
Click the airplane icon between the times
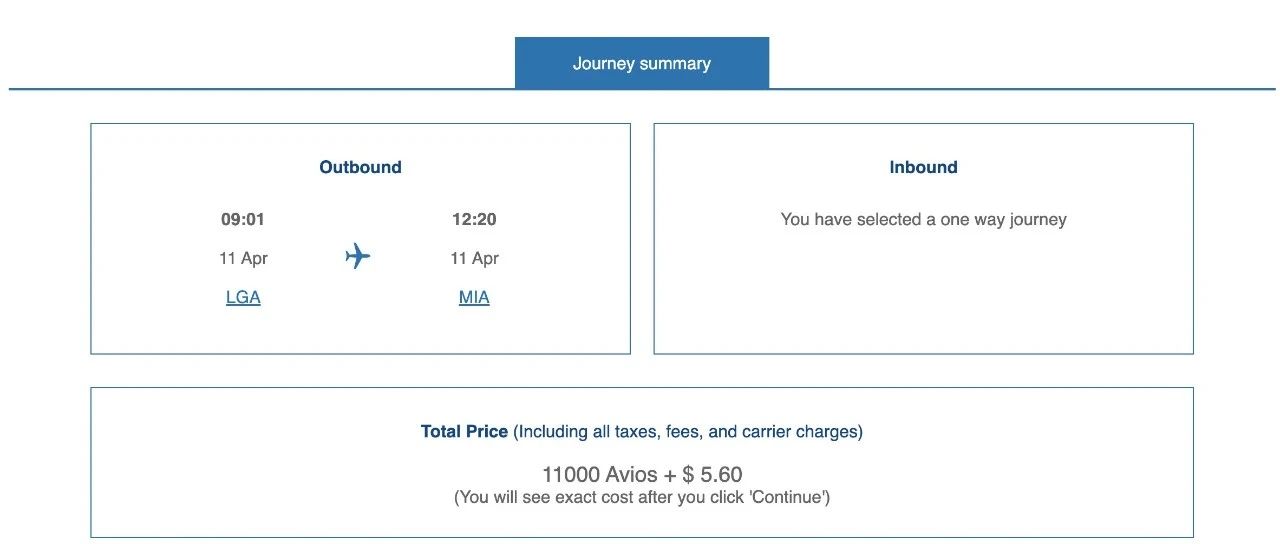coord(358,257)
